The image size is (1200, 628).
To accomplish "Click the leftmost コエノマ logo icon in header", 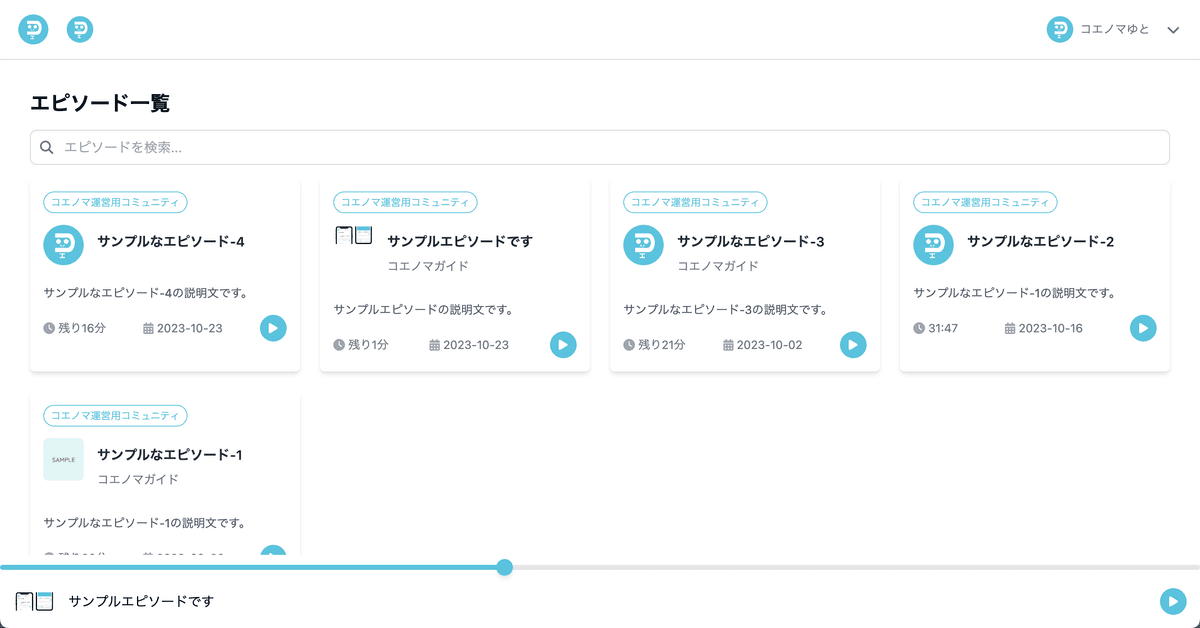I will [x=33, y=29].
